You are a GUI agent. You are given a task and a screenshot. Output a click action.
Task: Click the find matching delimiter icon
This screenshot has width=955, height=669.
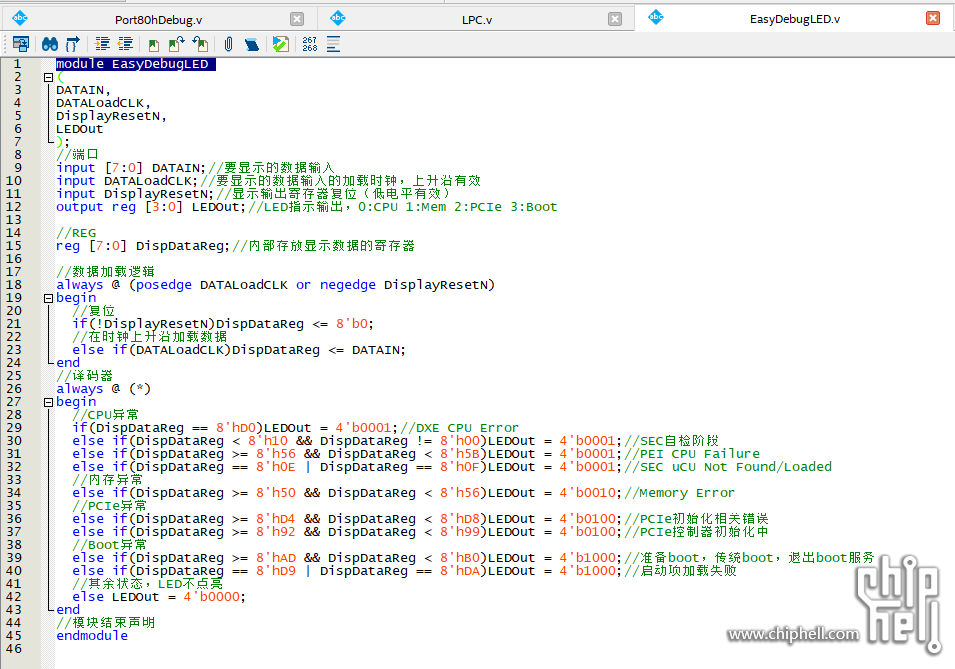72,44
